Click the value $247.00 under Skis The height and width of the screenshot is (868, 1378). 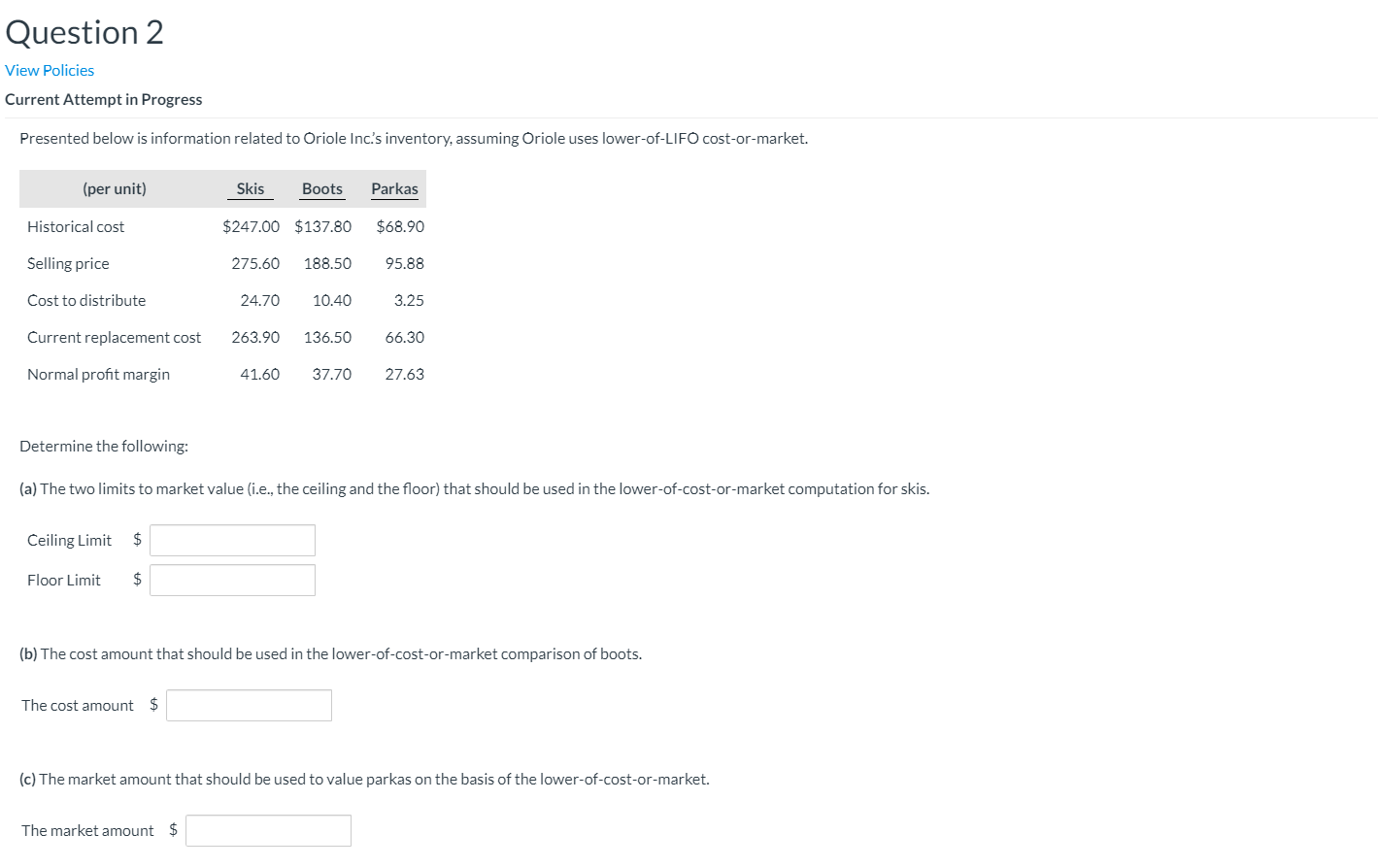[x=251, y=226]
